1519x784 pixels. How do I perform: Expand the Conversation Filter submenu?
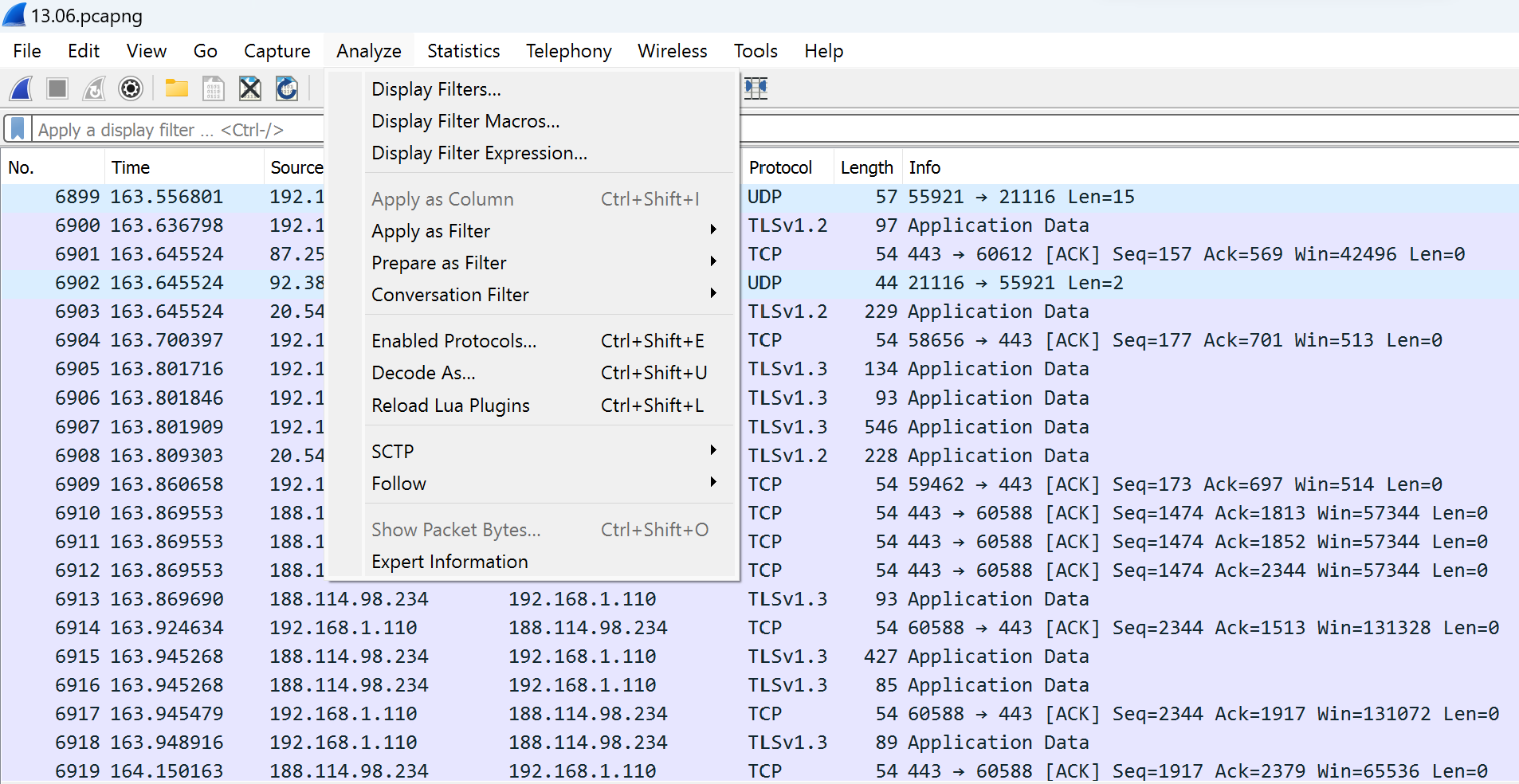pyautogui.click(x=549, y=295)
